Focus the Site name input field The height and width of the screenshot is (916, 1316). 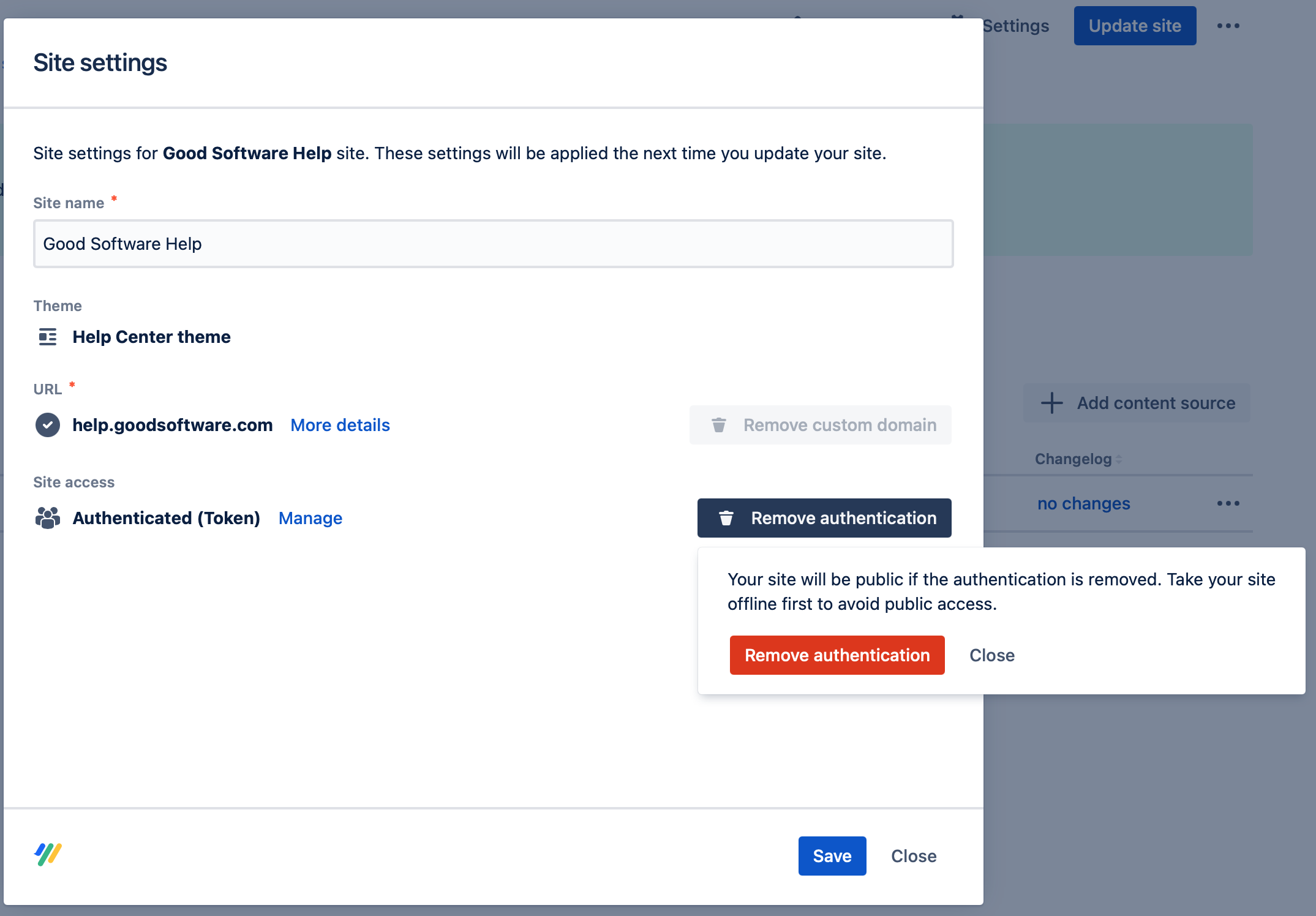point(493,244)
